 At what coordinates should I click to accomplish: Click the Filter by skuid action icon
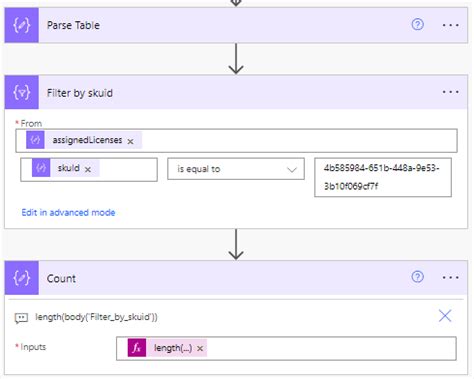(x=22, y=92)
